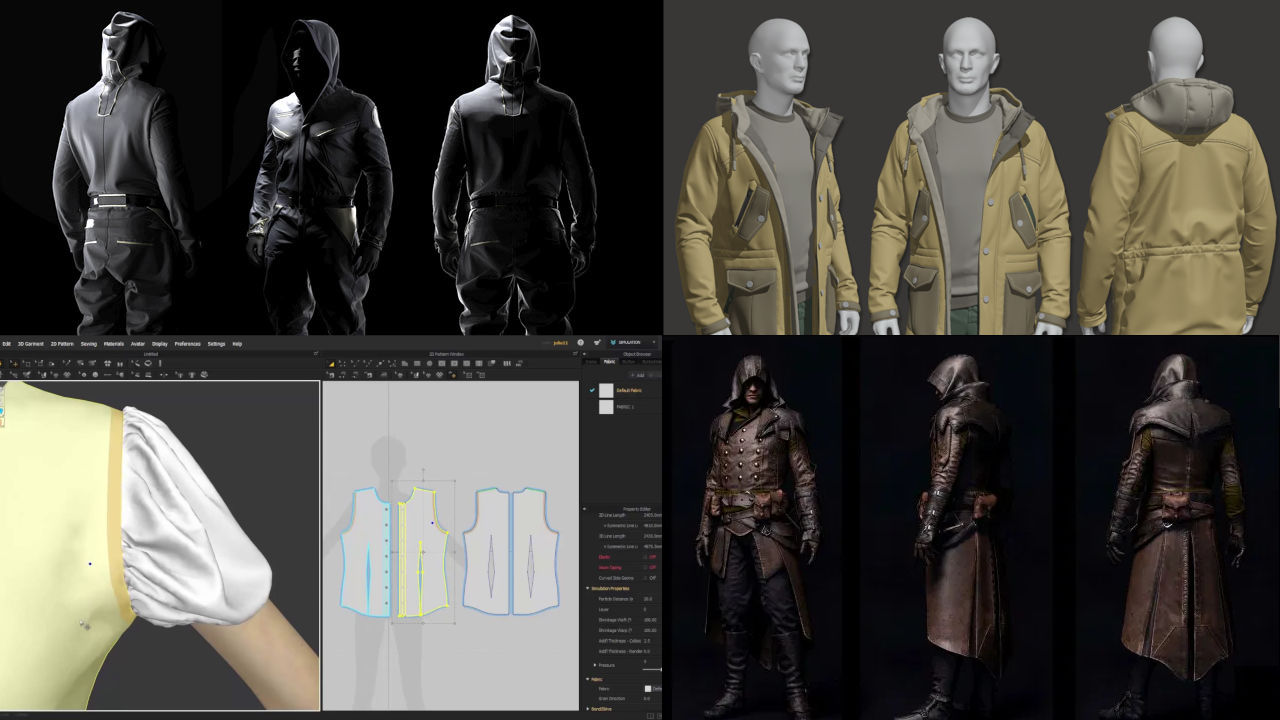The height and width of the screenshot is (720, 1280).
Task: Click the polygon tool in 2D toolbar
Action: (405, 364)
